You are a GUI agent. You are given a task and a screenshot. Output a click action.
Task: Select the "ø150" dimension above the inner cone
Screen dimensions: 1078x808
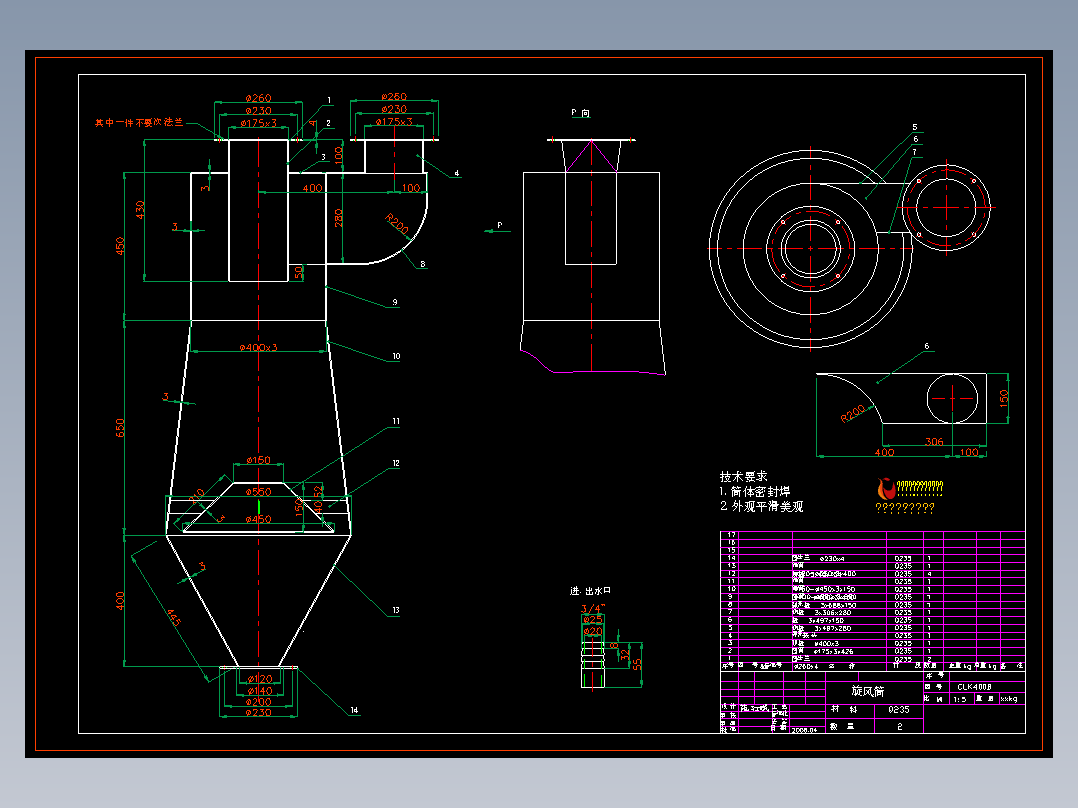coord(258,460)
